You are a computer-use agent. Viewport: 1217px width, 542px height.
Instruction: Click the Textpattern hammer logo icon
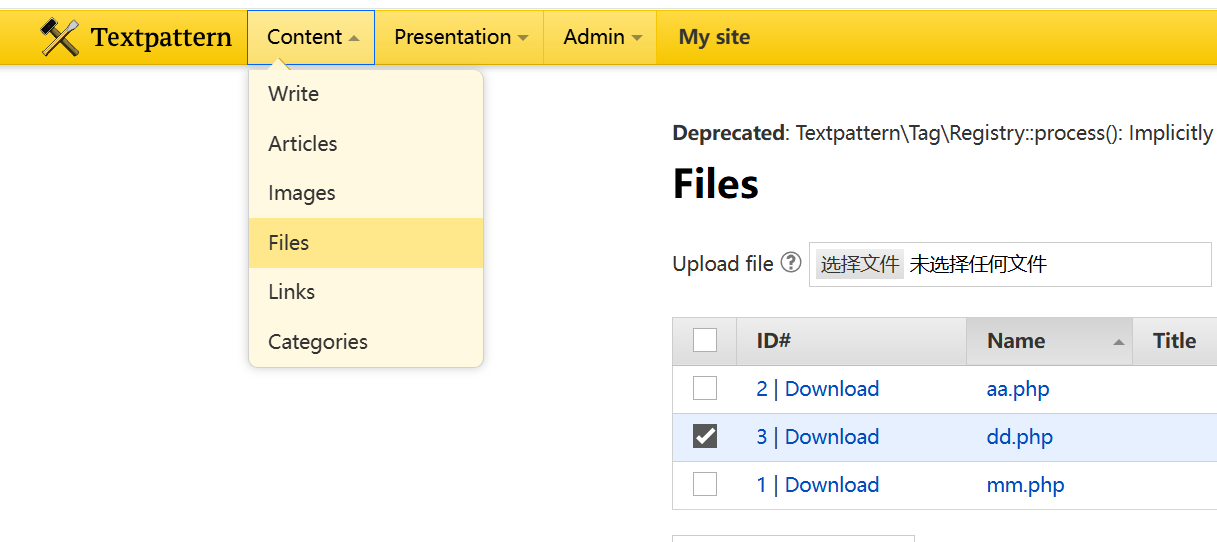tap(60, 38)
